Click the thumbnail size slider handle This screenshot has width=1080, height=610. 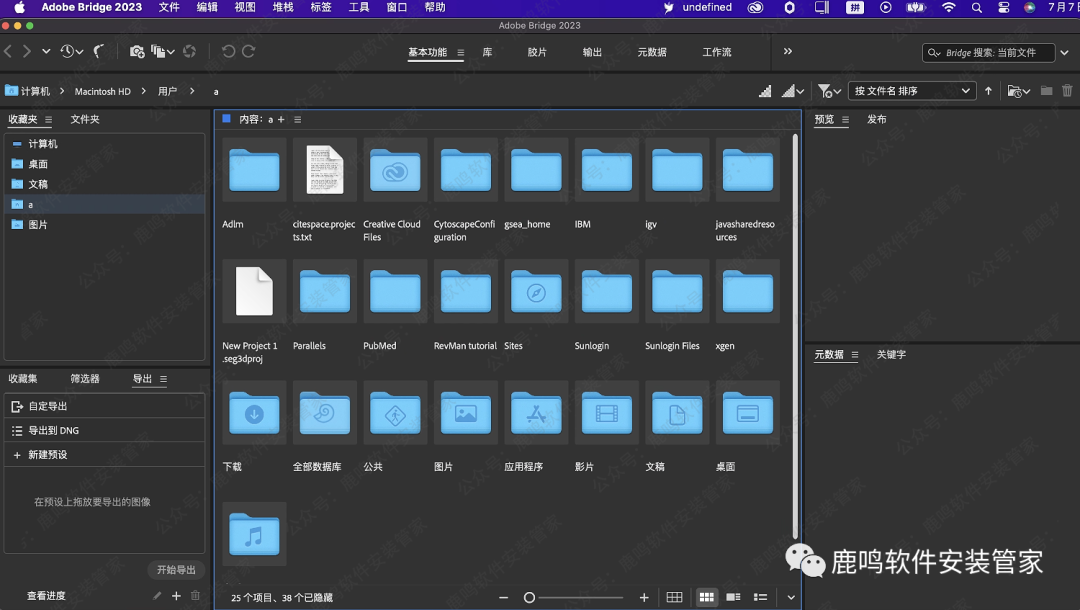tap(530, 597)
